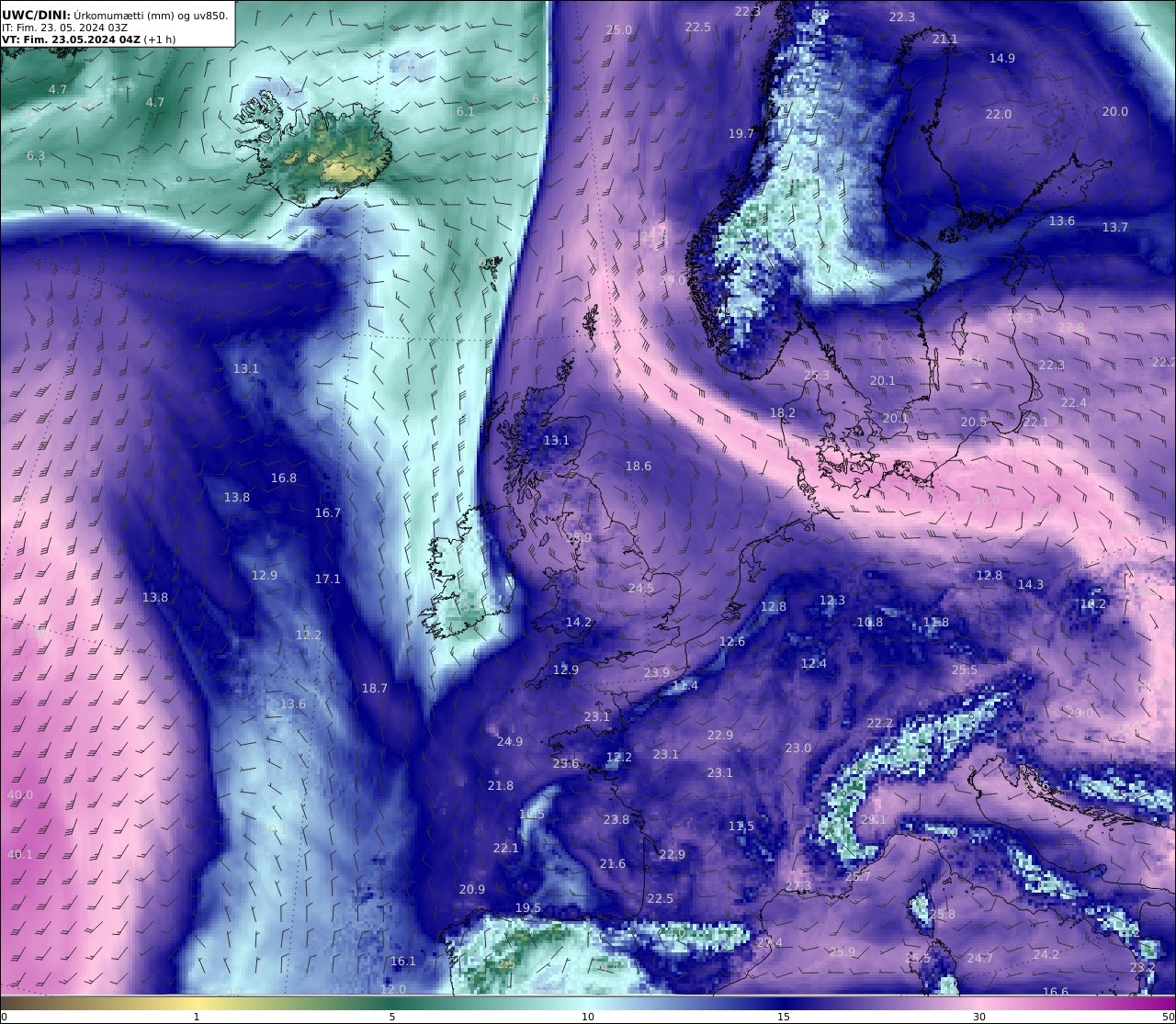Click the '25.7' value on the map
This screenshot has width=1176, height=1024.
tap(857, 878)
